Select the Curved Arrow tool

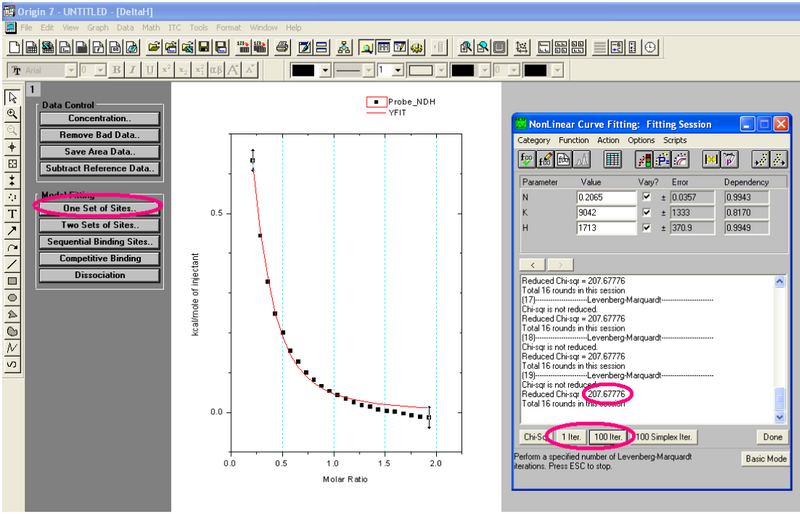12,248
